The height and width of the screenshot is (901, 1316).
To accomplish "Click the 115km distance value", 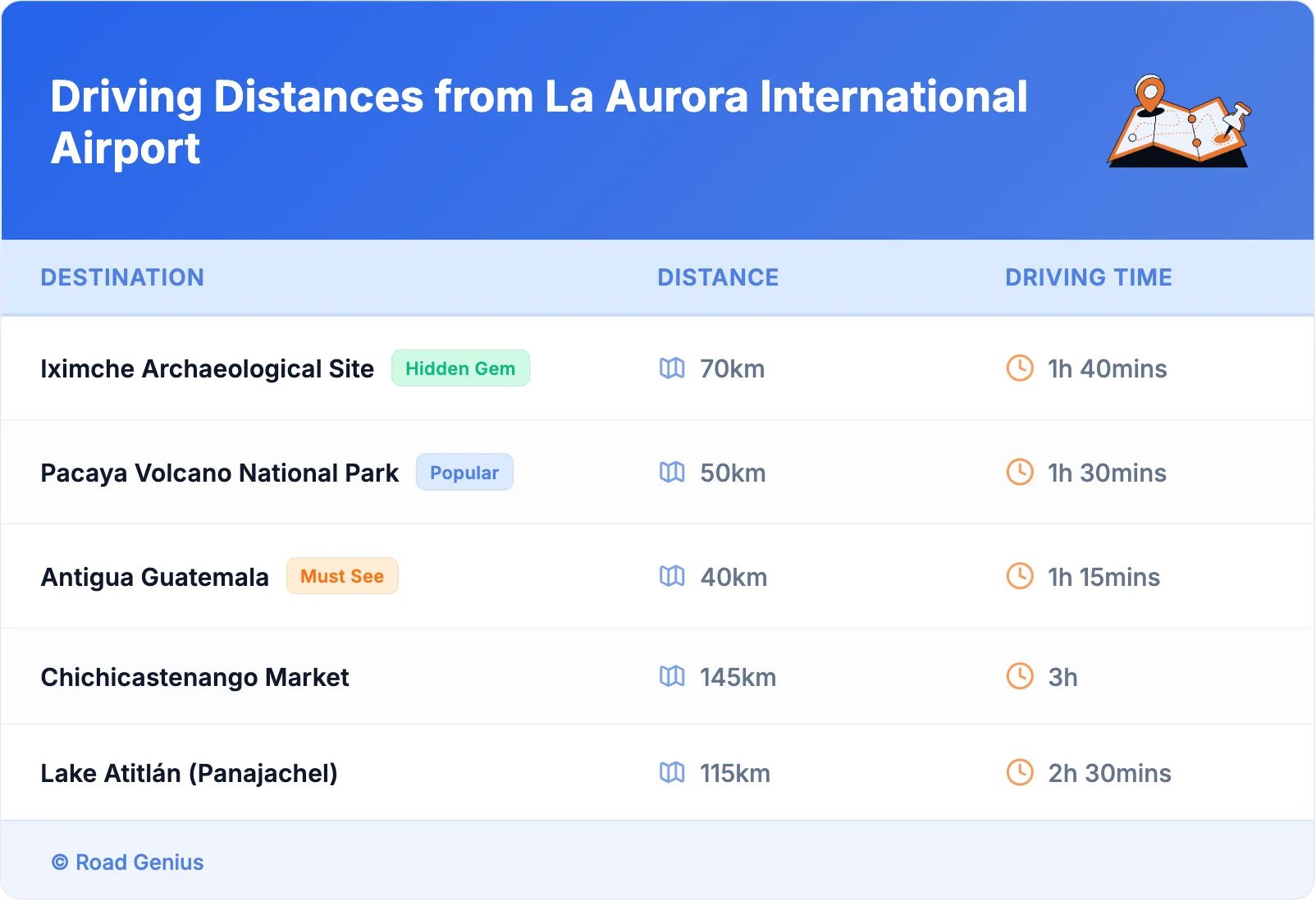I will [735, 774].
